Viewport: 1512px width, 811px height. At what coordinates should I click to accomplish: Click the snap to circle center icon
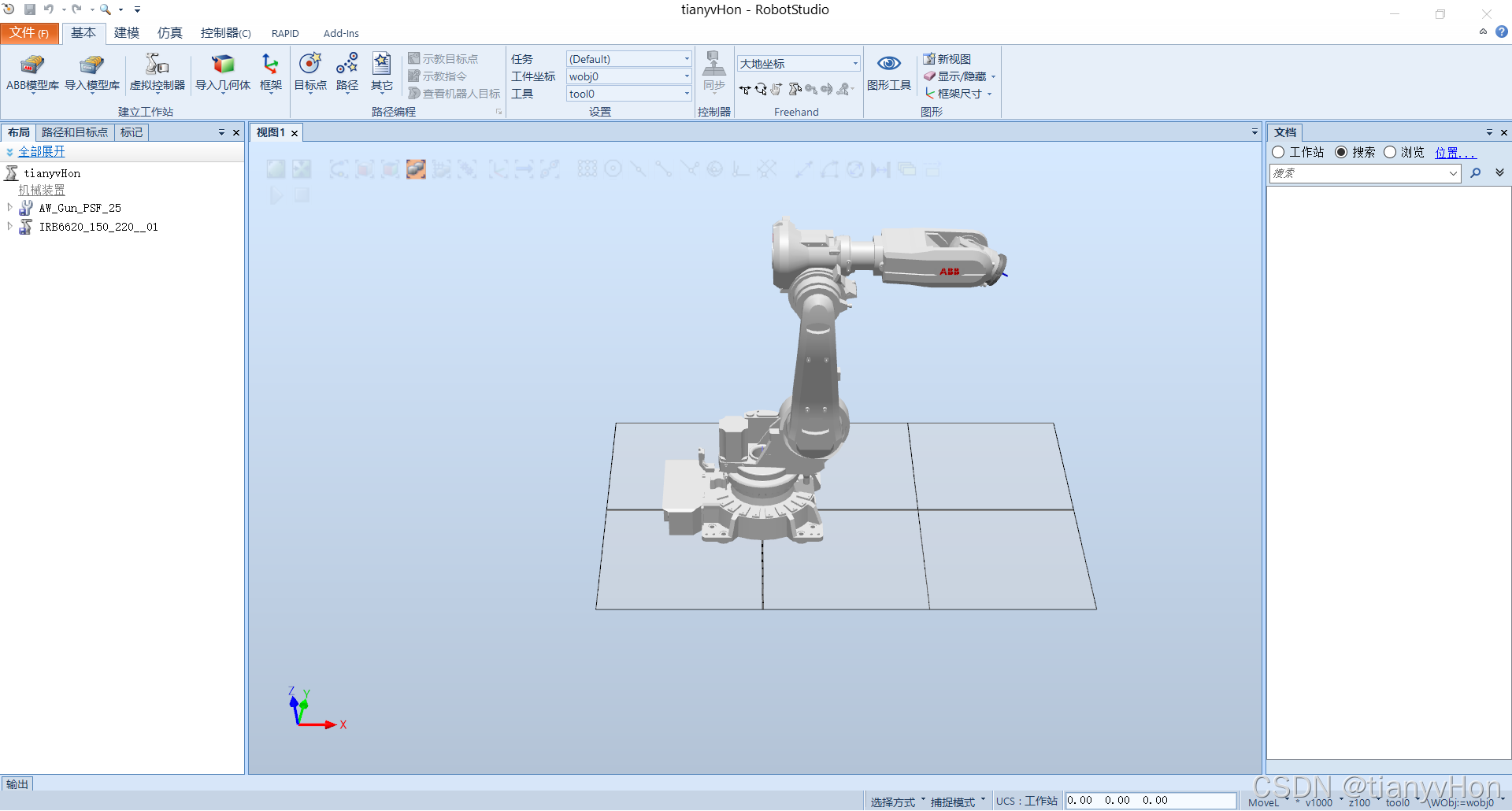tap(613, 168)
